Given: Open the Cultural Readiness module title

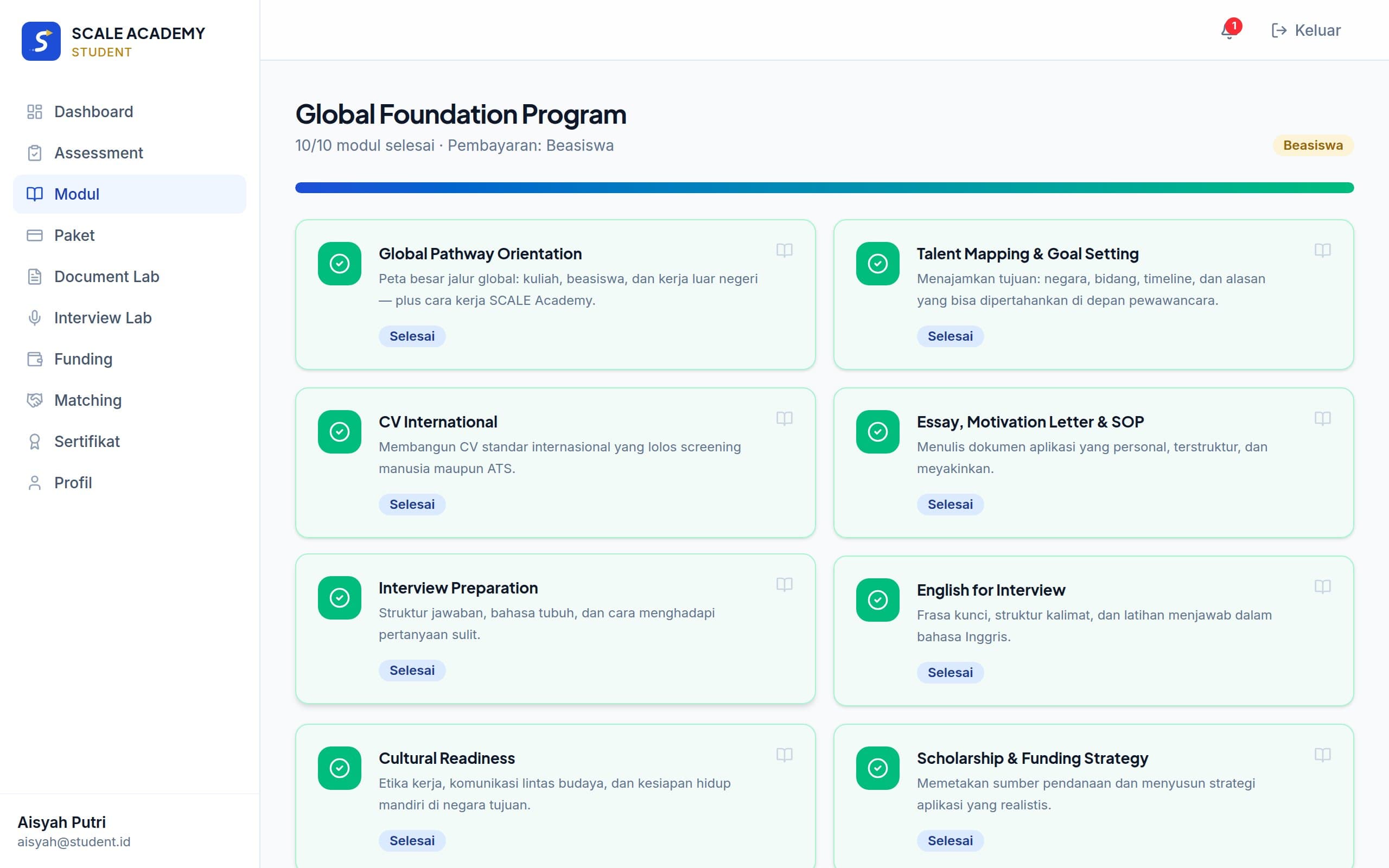Looking at the screenshot, I should pos(447,758).
